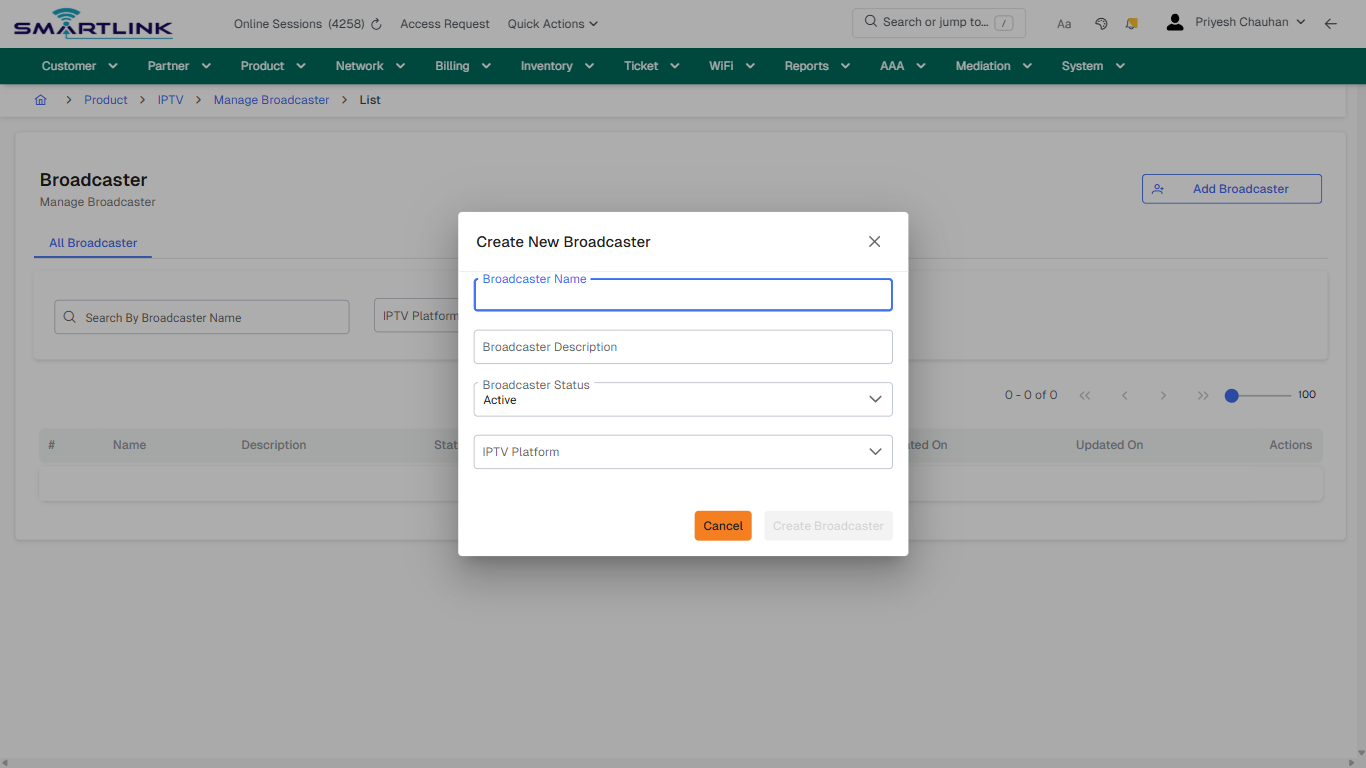Open the Quick Actions dropdown
The width and height of the screenshot is (1366, 768).
pyautogui.click(x=552, y=23)
